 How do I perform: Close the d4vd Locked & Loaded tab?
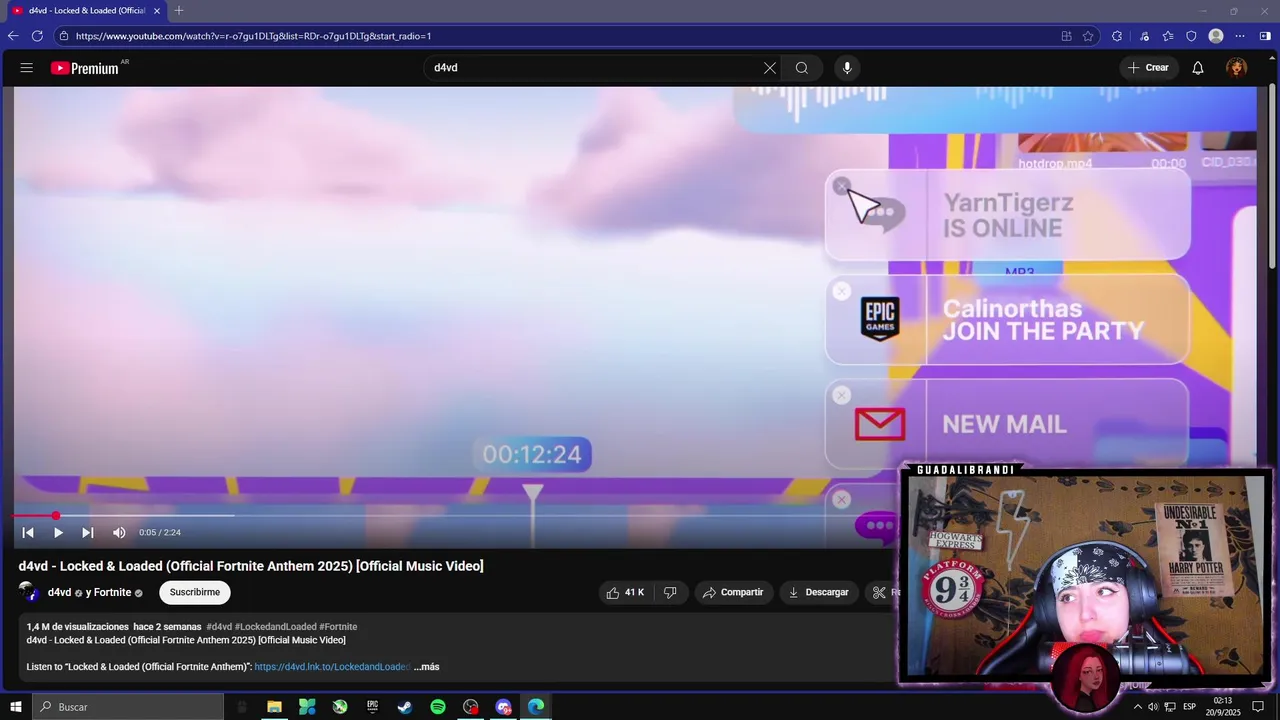point(156,11)
